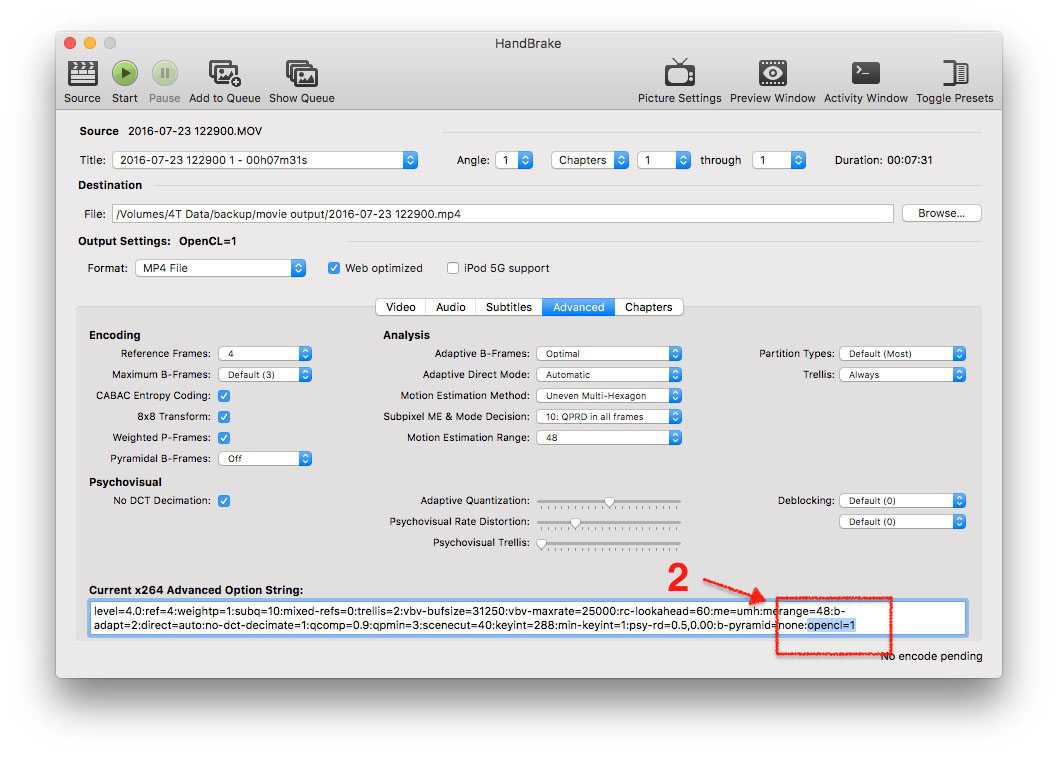This screenshot has height=758, width=1056.
Task: Open first Deblocking dropdown
Action: [x=902, y=501]
